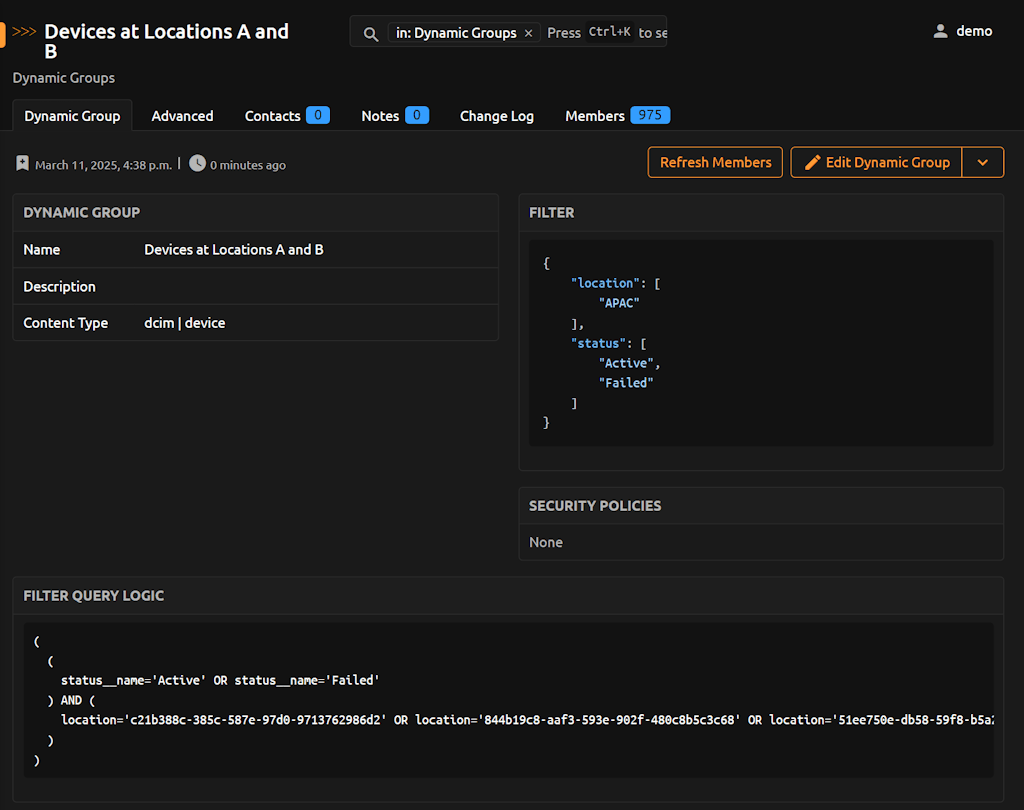Click the clock last-updated icon
This screenshot has height=810, width=1024.
tap(197, 163)
